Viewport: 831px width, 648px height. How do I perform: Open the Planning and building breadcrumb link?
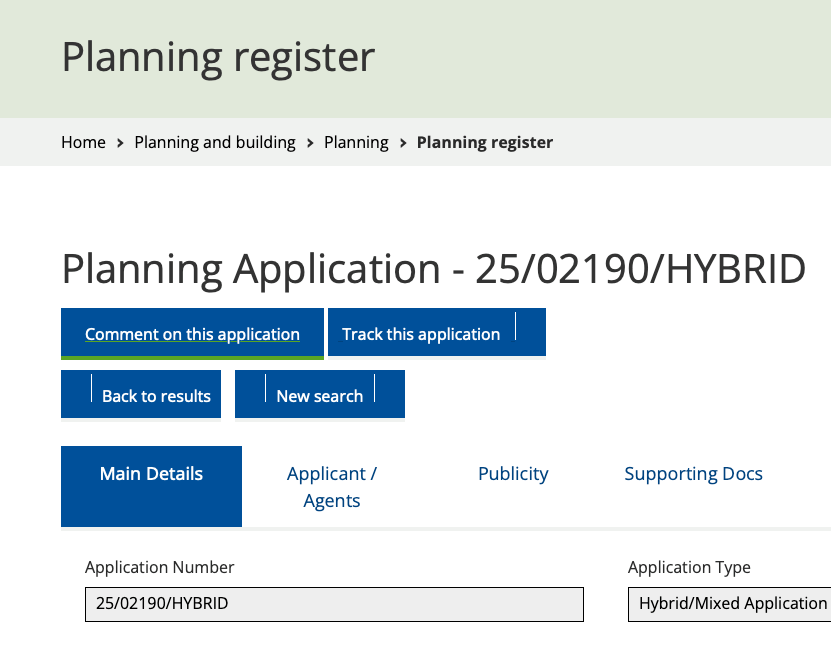tap(215, 142)
